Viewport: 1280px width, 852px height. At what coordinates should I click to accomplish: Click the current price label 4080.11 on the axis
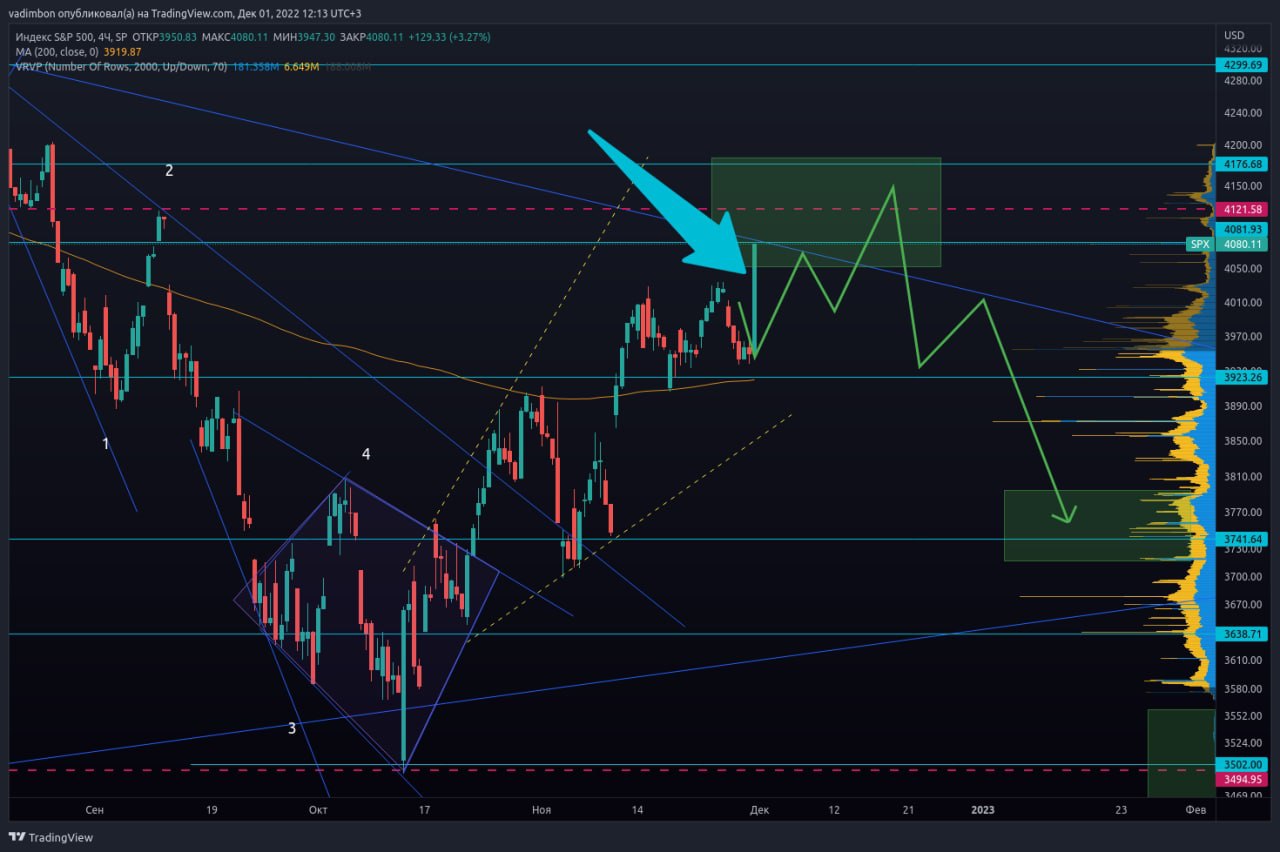tap(1241, 244)
